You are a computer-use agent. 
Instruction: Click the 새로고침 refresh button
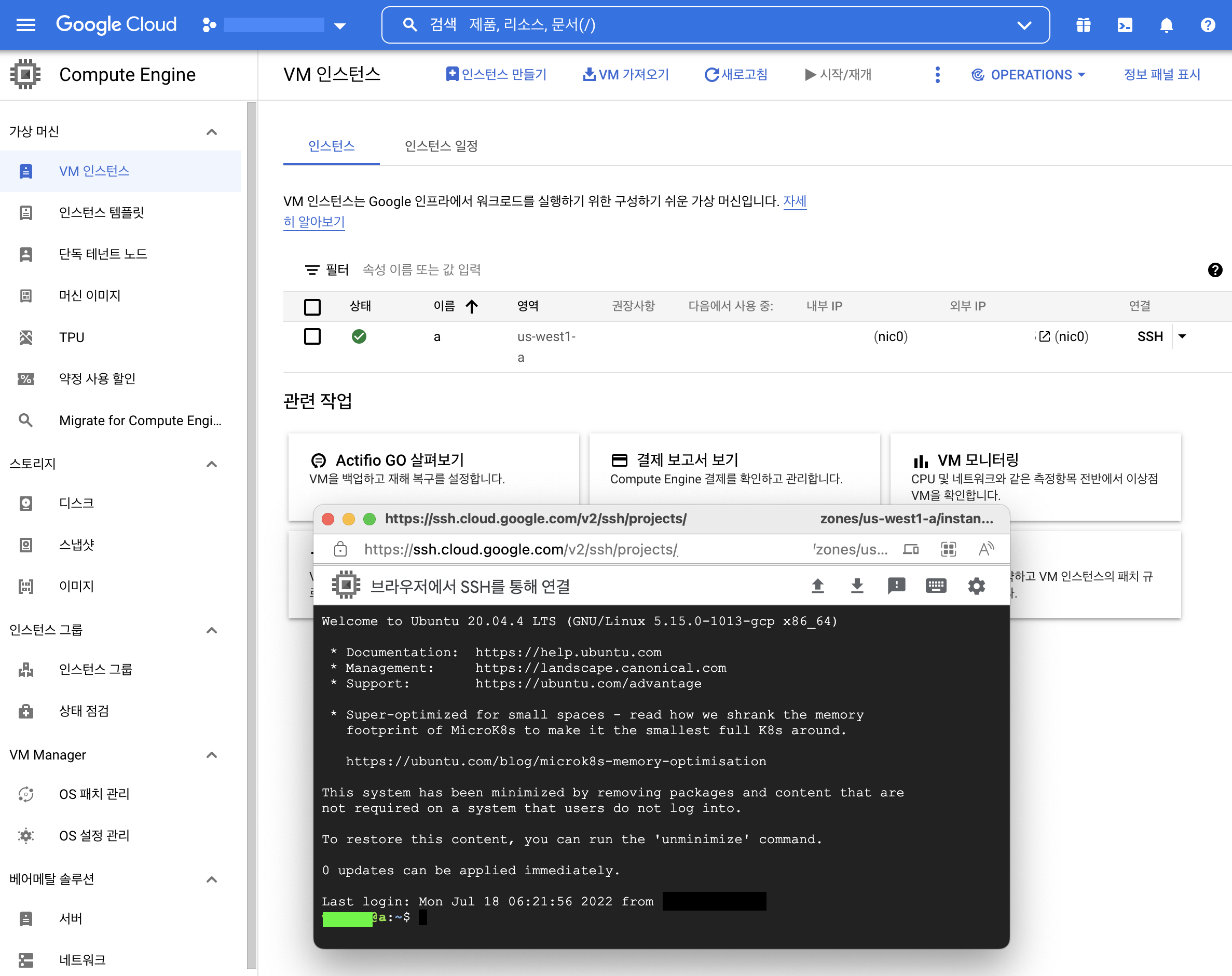(x=736, y=75)
